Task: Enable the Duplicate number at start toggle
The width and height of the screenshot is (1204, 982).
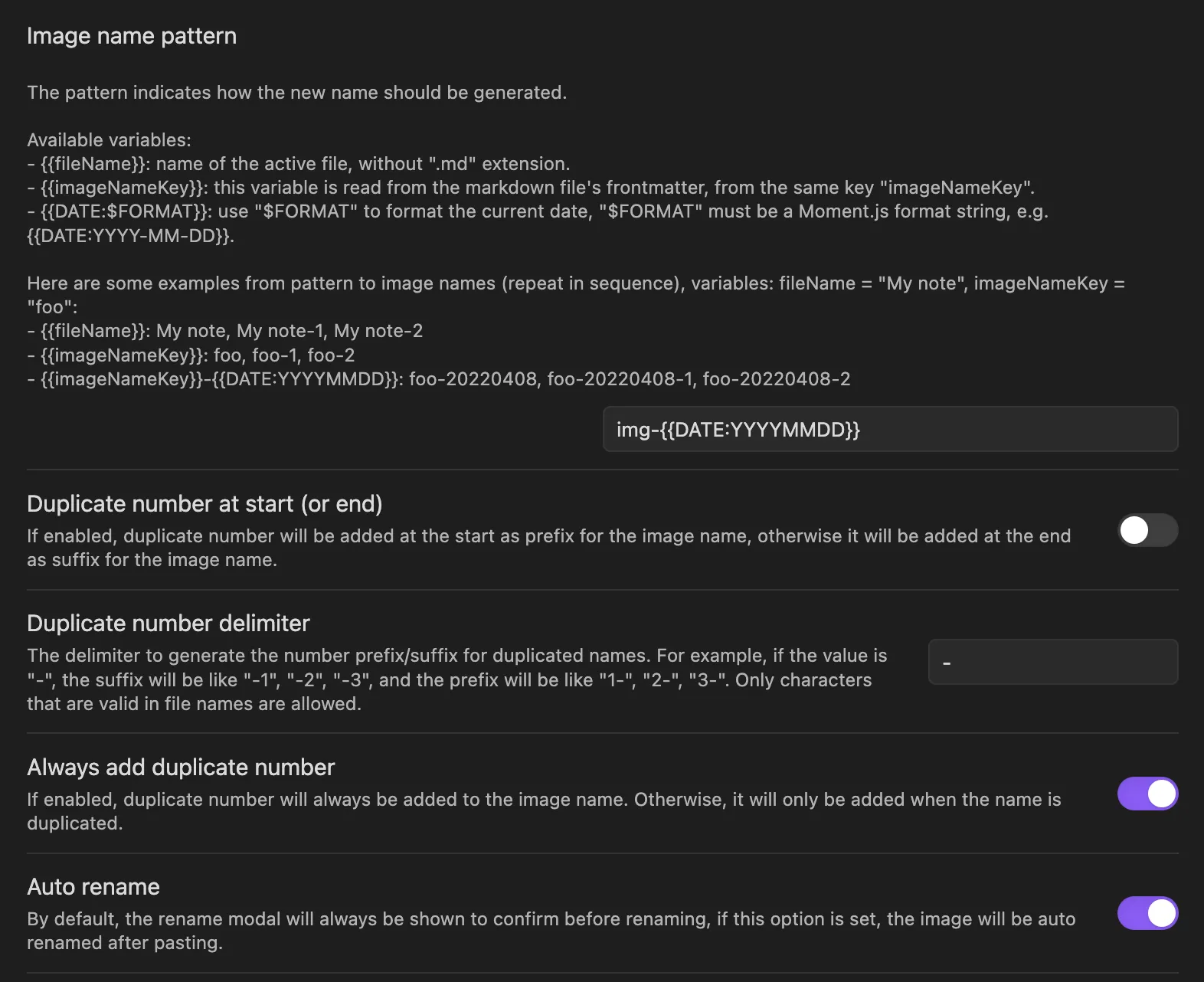Action: click(x=1147, y=530)
